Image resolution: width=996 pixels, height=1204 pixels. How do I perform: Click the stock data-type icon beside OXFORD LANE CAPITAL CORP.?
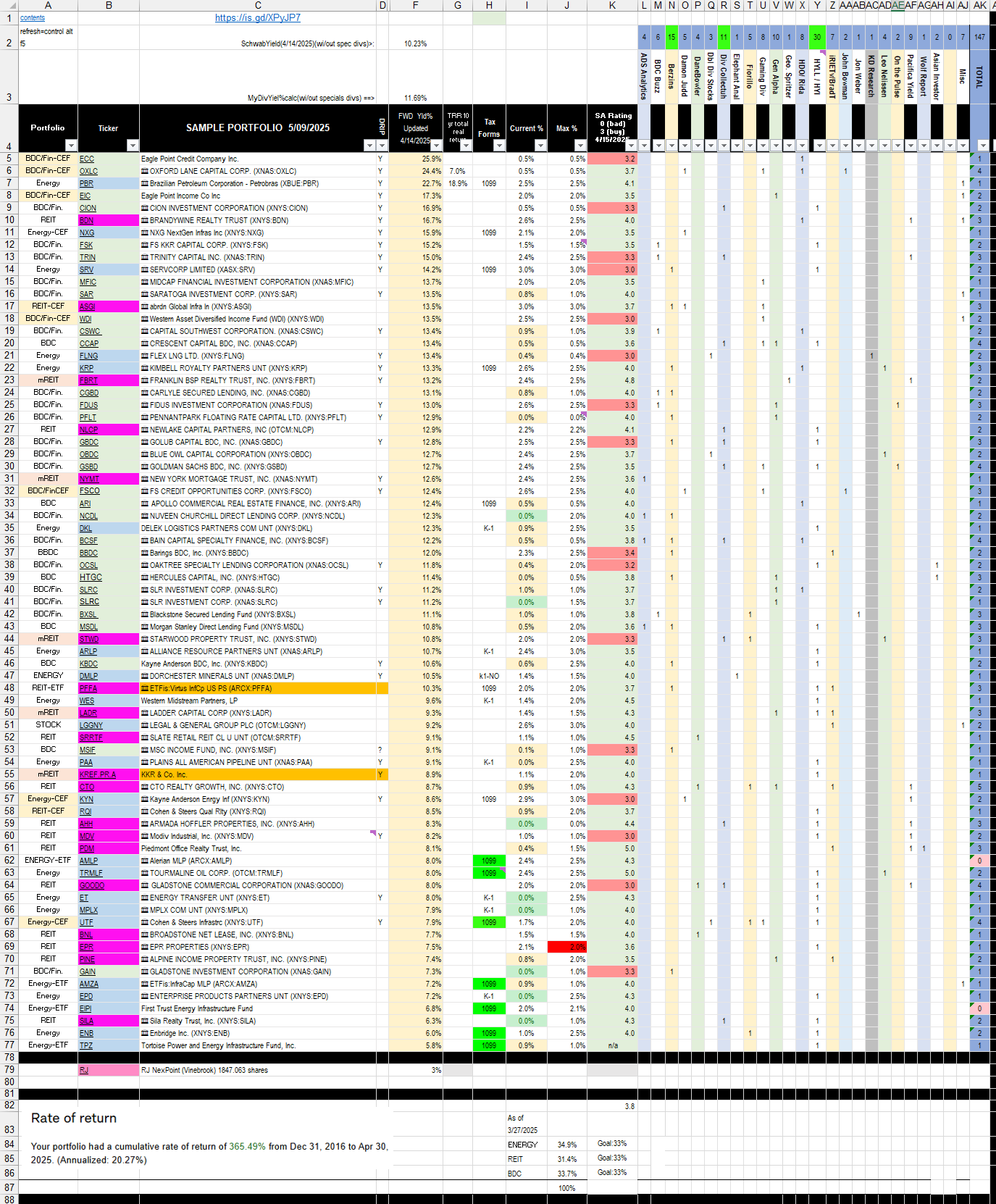[x=145, y=172]
